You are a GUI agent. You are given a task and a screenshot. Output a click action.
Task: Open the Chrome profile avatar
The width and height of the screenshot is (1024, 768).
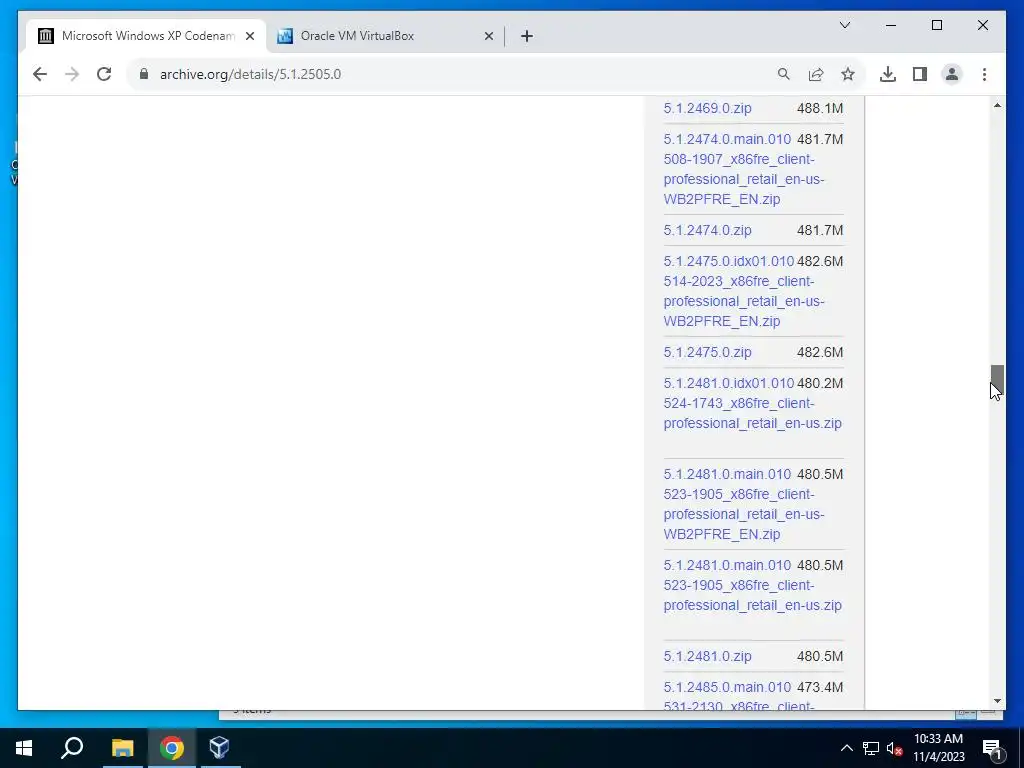point(952,74)
